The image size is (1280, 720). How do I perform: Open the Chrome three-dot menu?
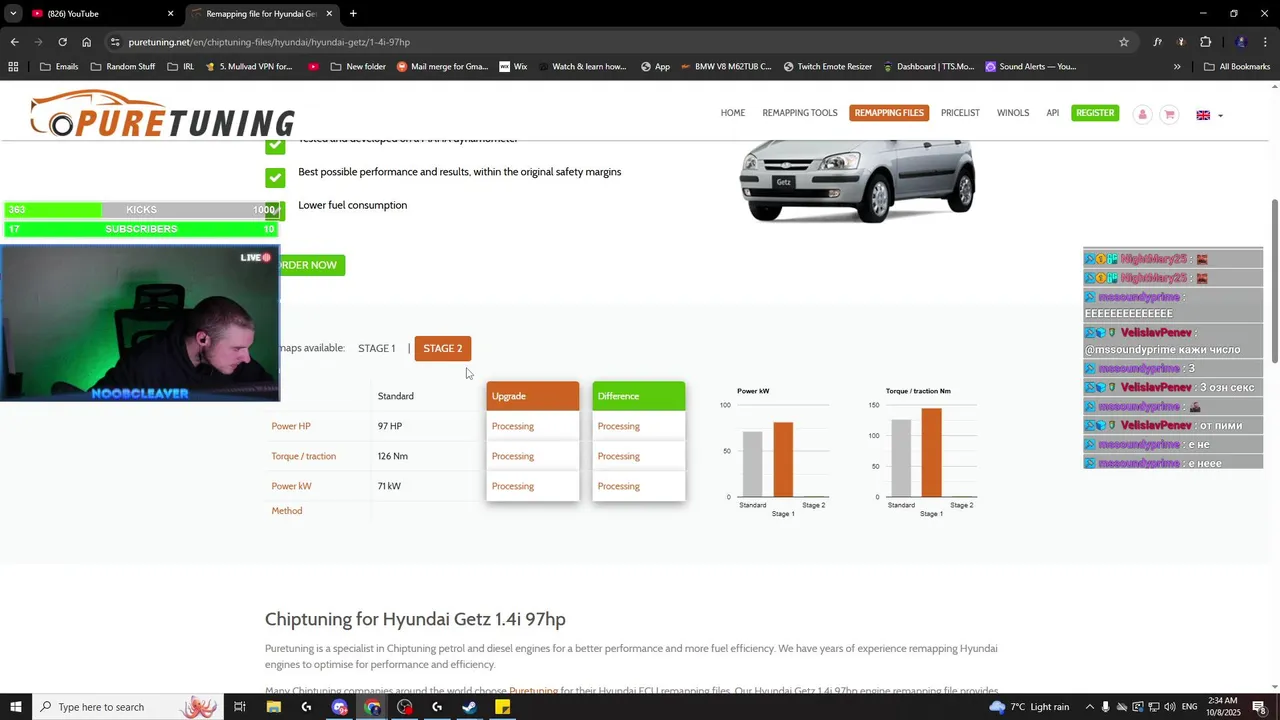pos(1265,42)
